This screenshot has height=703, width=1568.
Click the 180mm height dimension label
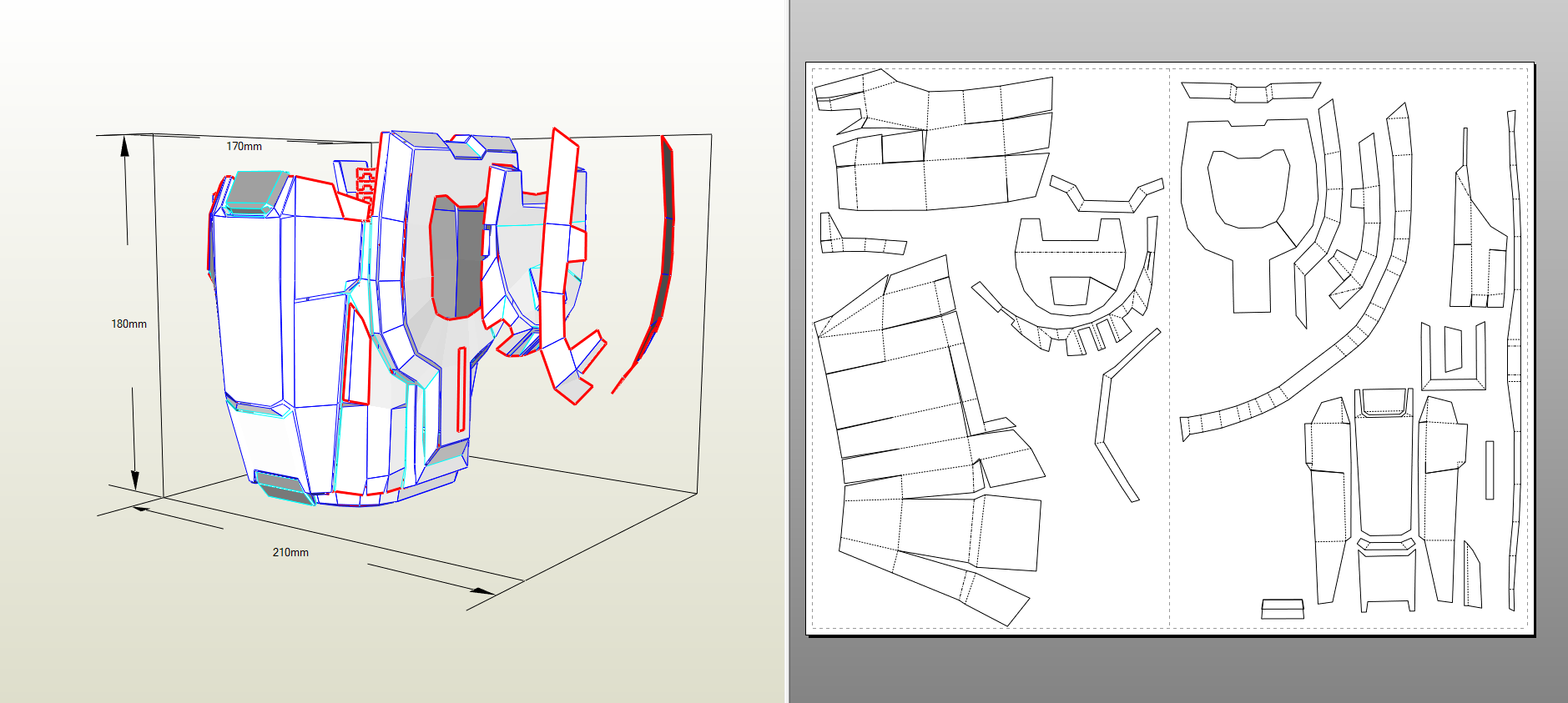point(129,324)
